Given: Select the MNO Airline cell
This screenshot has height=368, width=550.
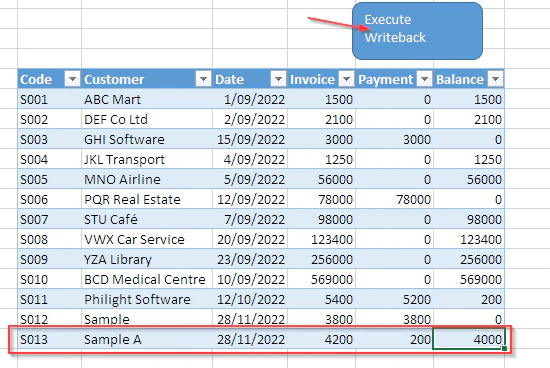Looking at the screenshot, I should (147, 179).
